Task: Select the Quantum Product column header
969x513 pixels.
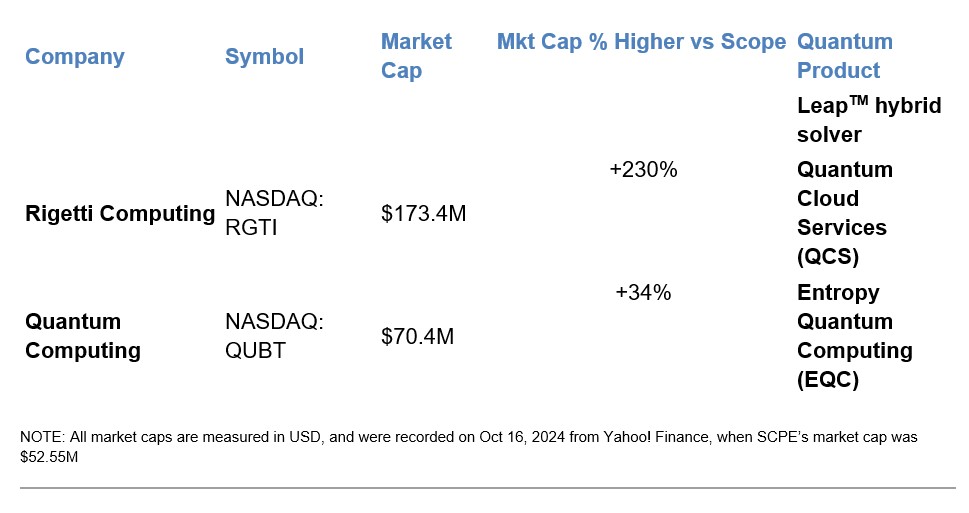Action: tap(844, 56)
